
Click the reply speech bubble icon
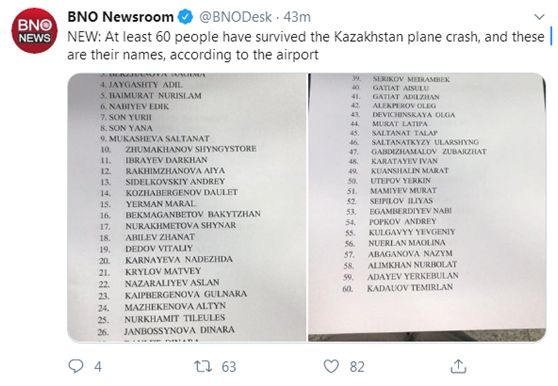point(75,366)
